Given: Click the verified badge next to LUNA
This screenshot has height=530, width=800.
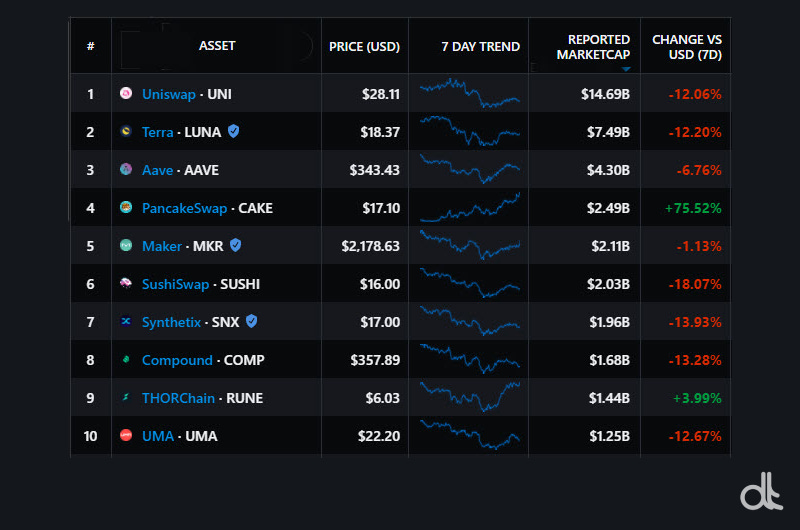Looking at the screenshot, I should click(234, 131).
